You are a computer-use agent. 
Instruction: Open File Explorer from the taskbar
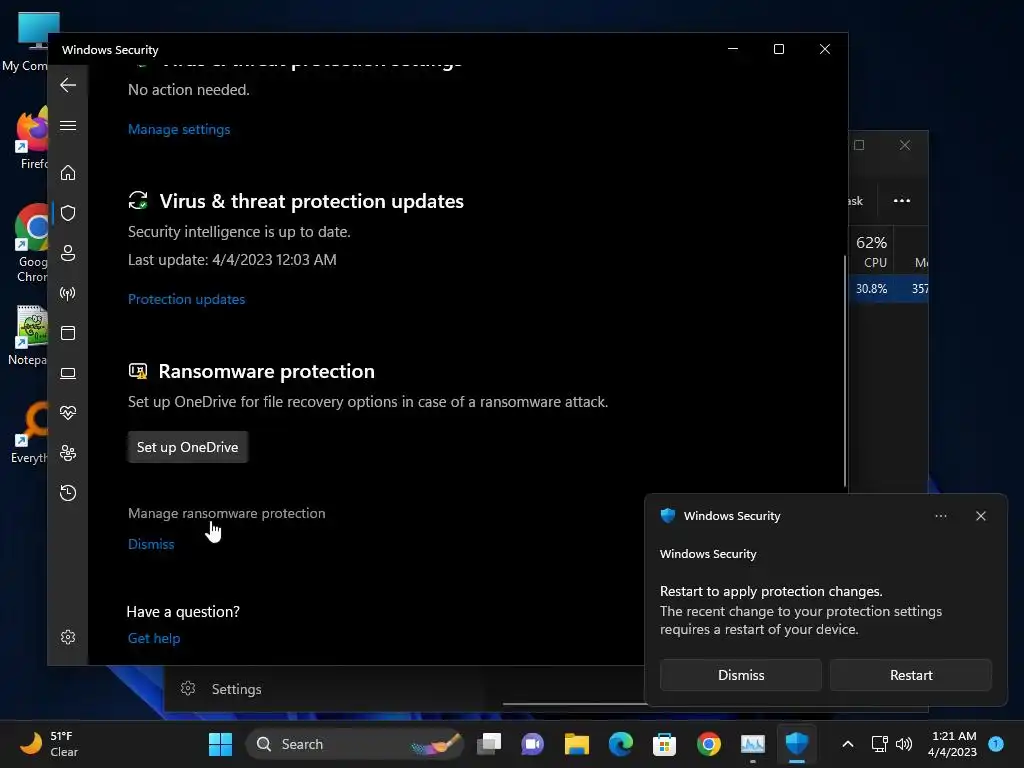click(x=577, y=744)
